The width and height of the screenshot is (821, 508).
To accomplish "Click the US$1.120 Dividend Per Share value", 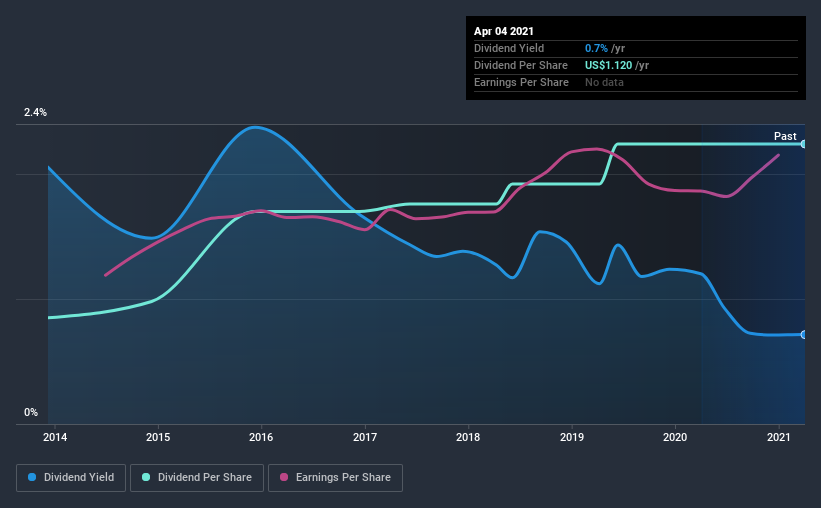I will pos(608,65).
